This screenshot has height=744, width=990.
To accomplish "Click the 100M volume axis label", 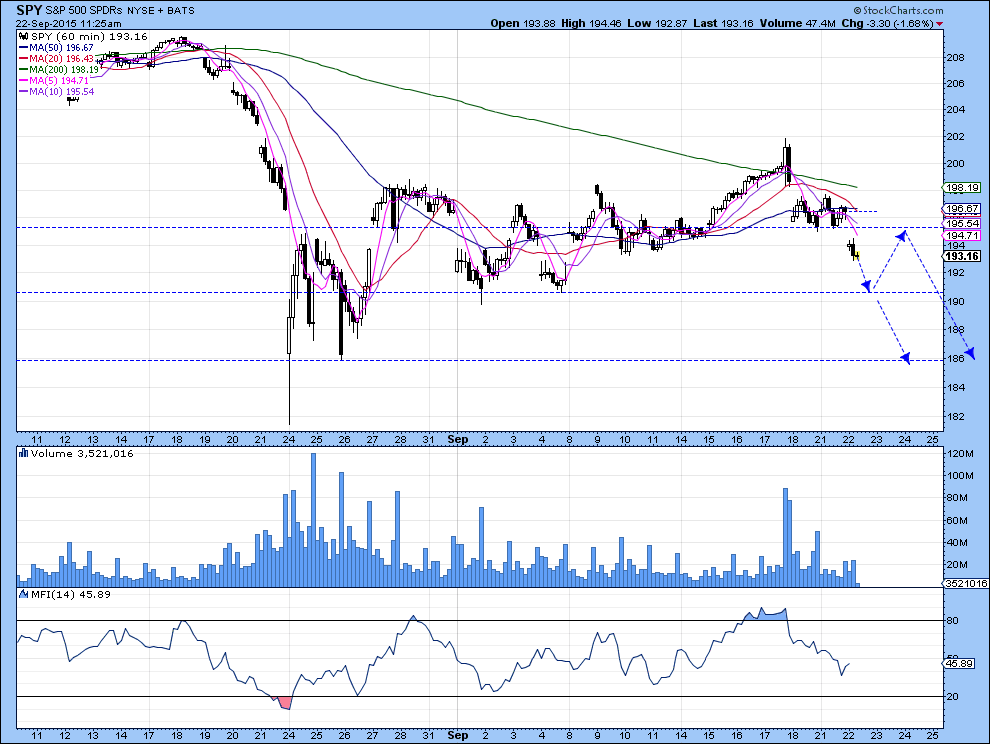I will pos(960,476).
